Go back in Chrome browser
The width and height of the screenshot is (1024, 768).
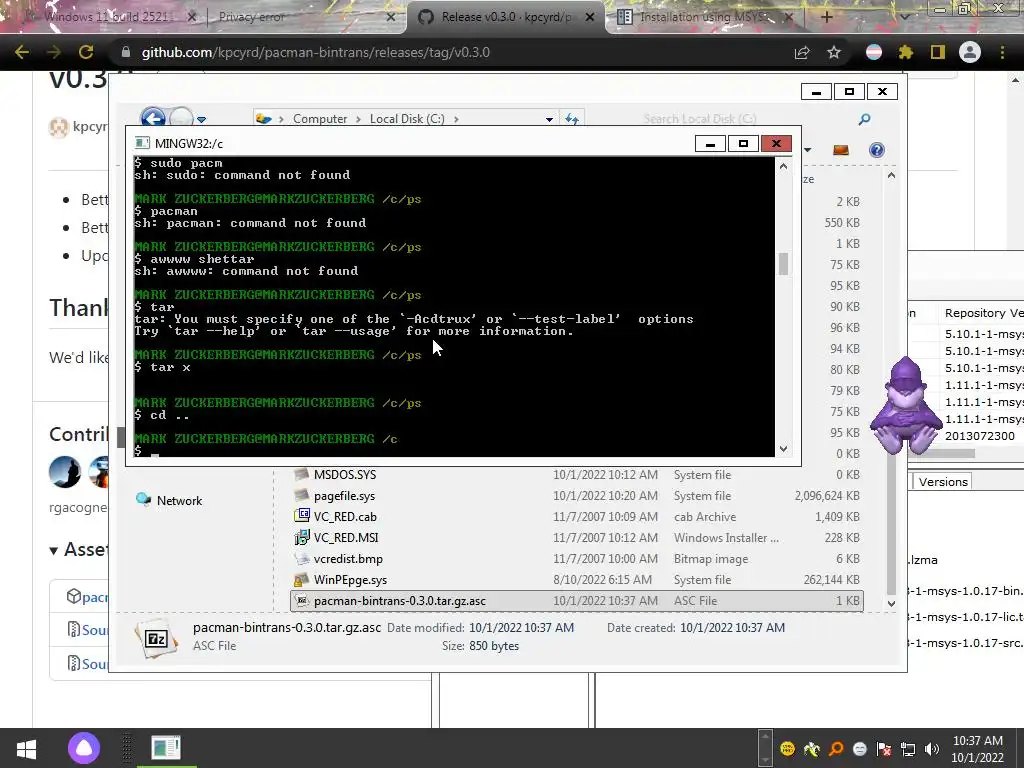(22, 52)
